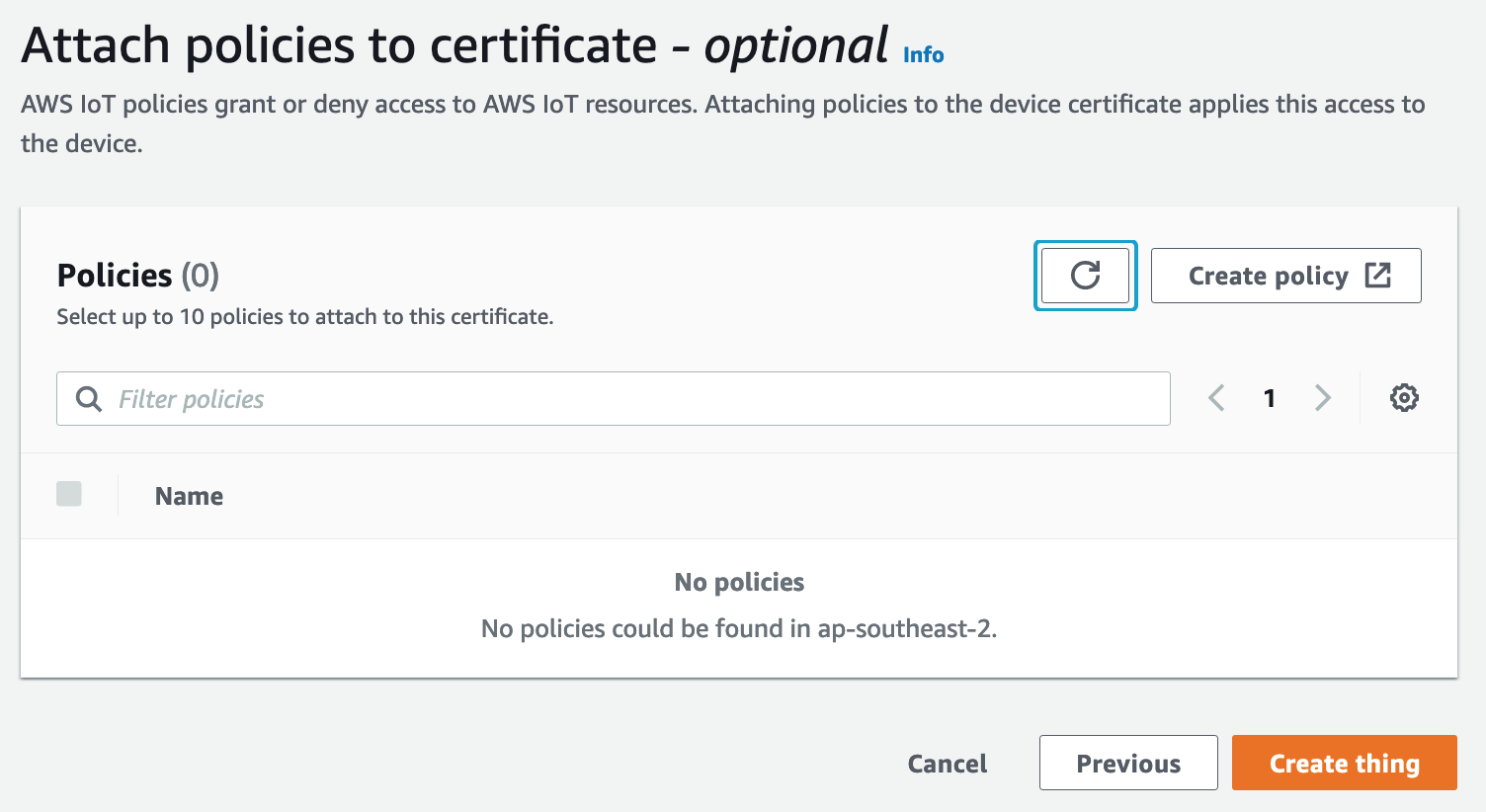Open table preferences with the gear icon
The height and width of the screenshot is (812, 1486).
(1404, 398)
